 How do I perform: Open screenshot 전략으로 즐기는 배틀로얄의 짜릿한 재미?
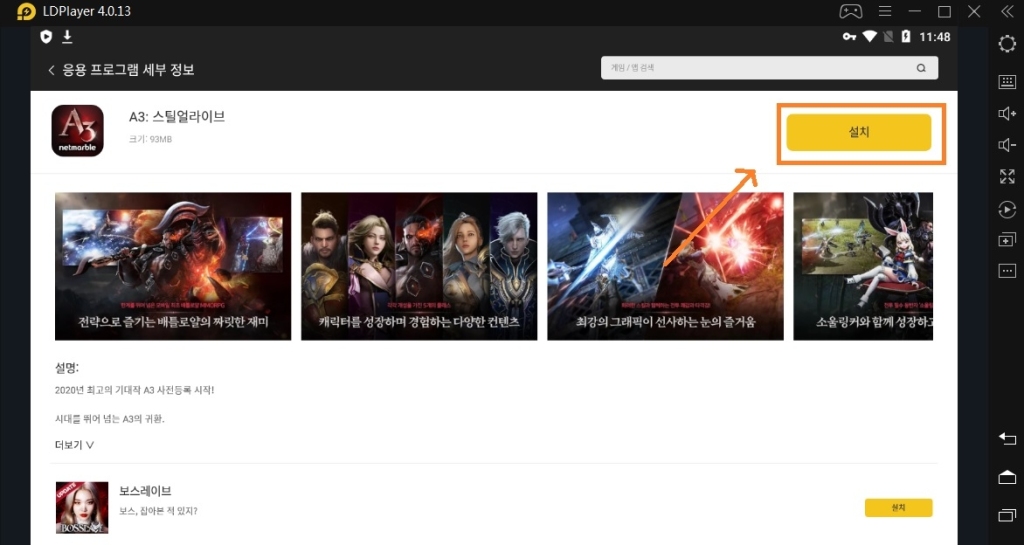(173, 266)
